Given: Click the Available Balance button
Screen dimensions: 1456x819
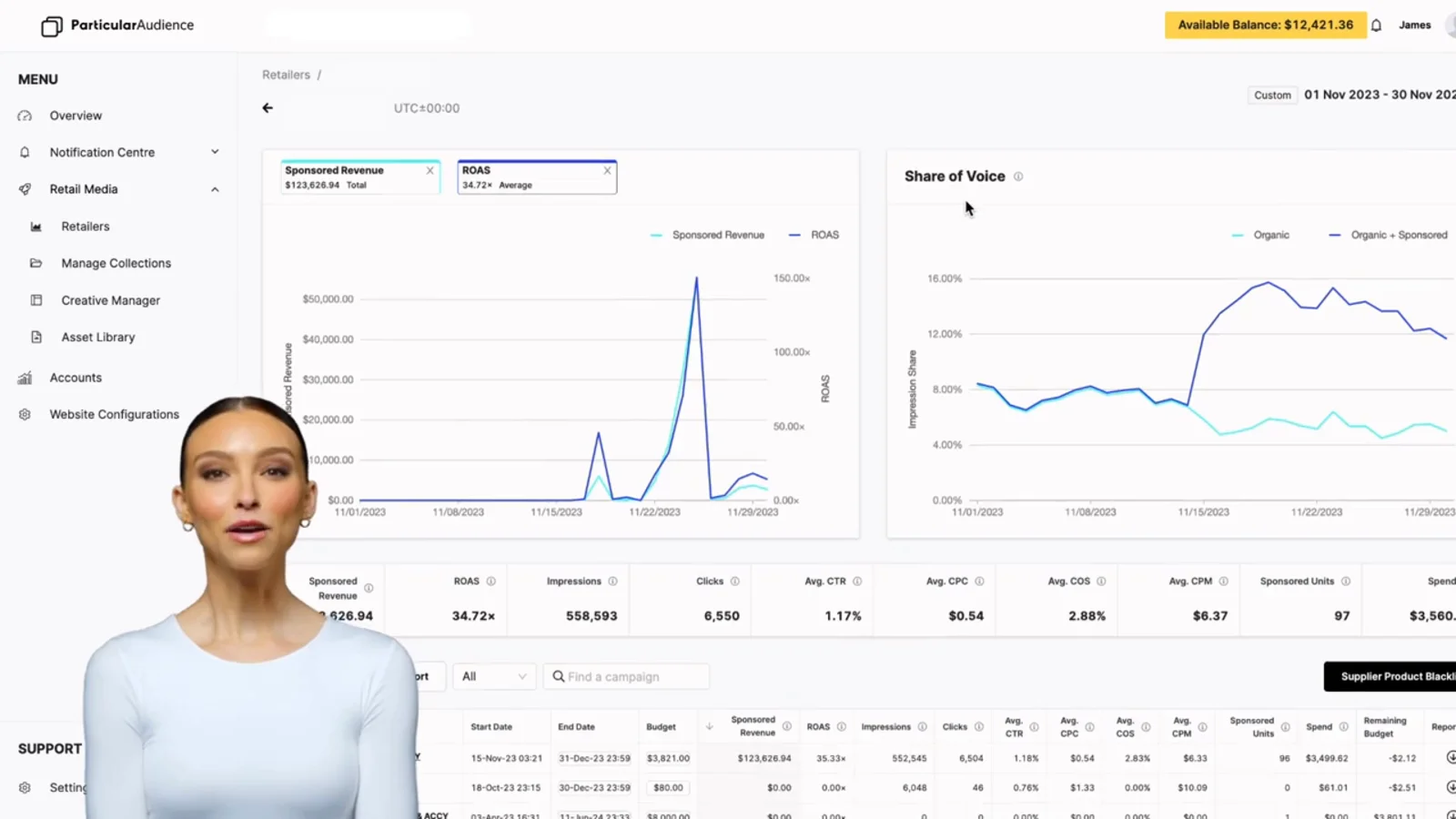Looking at the screenshot, I should point(1266,25).
